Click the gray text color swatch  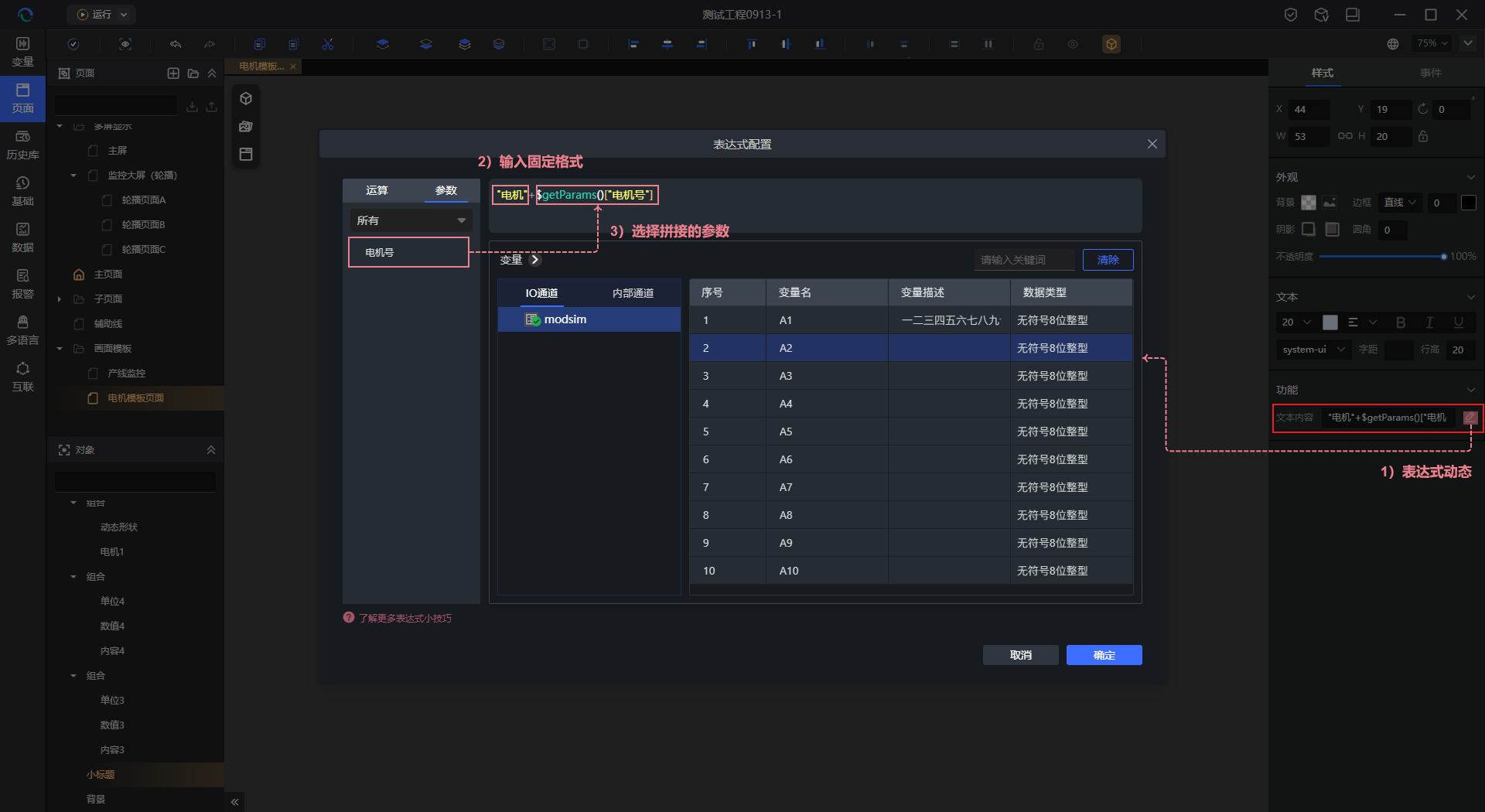1330,322
